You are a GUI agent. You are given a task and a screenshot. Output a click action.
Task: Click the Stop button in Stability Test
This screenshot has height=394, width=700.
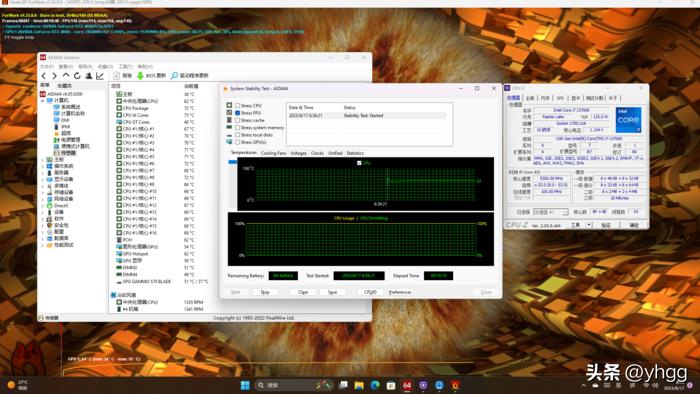[x=265, y=292]
